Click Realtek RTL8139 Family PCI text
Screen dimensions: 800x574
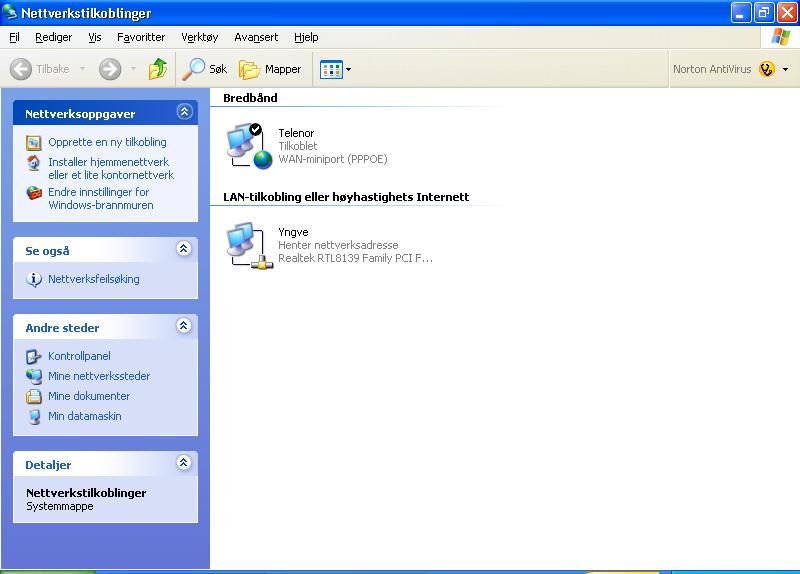click(x=355, y=258)
